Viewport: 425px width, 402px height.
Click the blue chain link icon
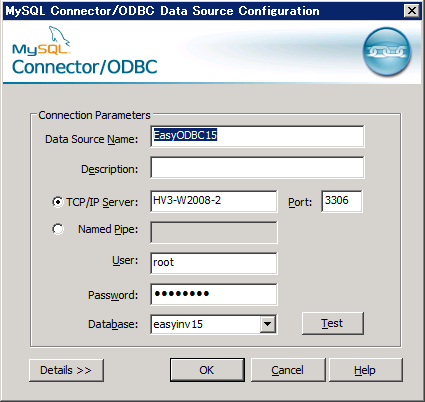point(387,51)
